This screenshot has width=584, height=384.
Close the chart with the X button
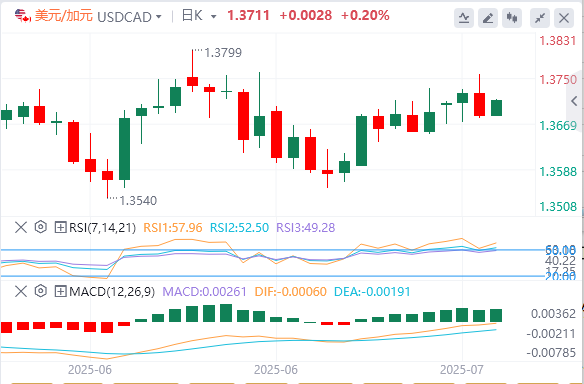click(564, 18)
